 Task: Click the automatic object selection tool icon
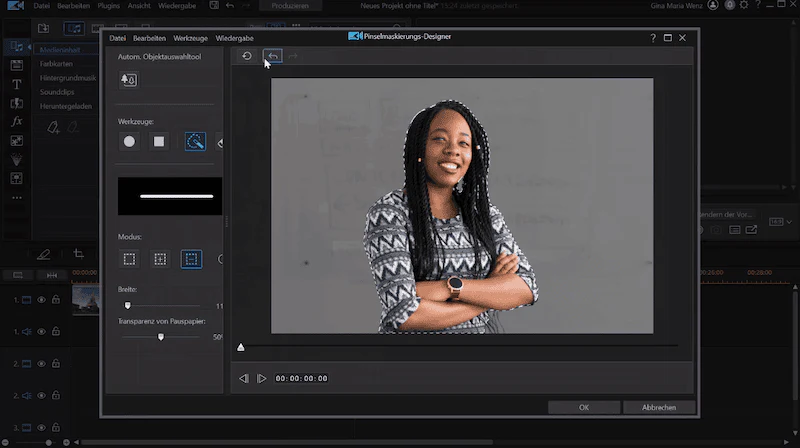(129, 80)
